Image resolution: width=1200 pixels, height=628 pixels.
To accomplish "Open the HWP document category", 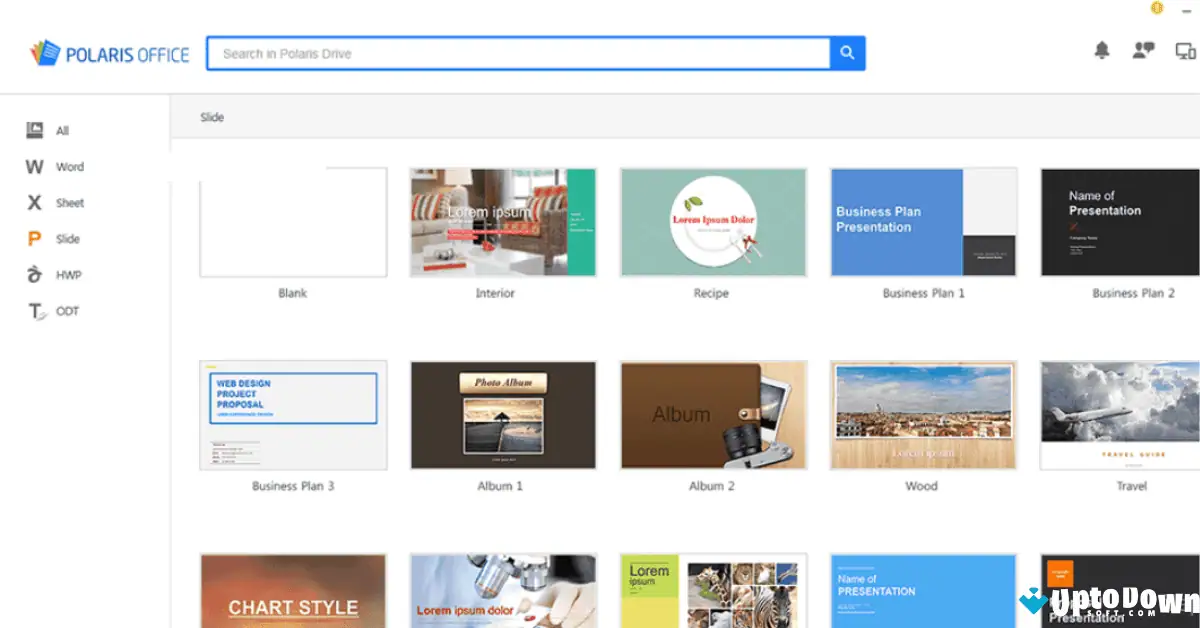I will (x=35, y=274).
